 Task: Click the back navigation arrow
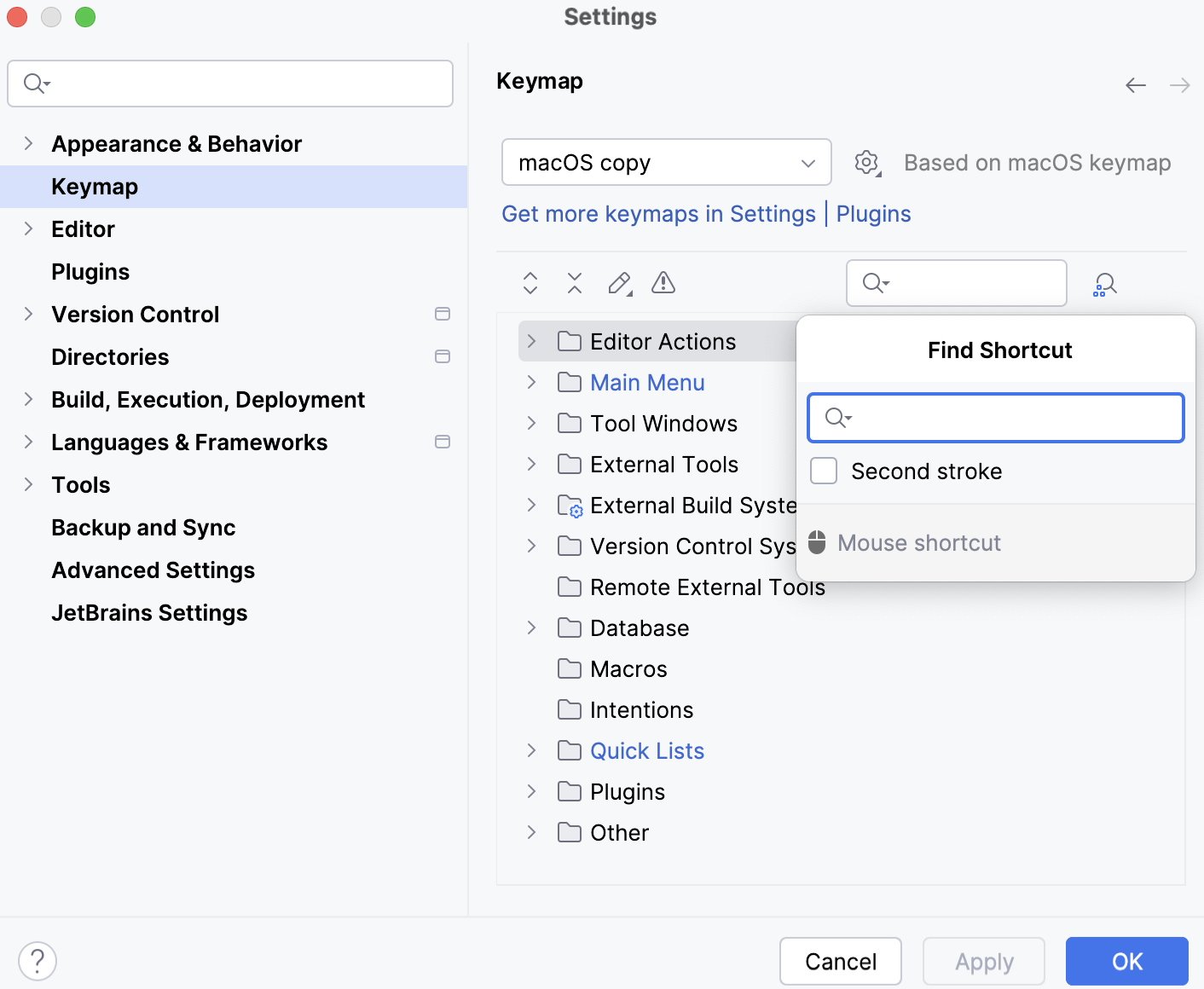tap(1135, 84)
